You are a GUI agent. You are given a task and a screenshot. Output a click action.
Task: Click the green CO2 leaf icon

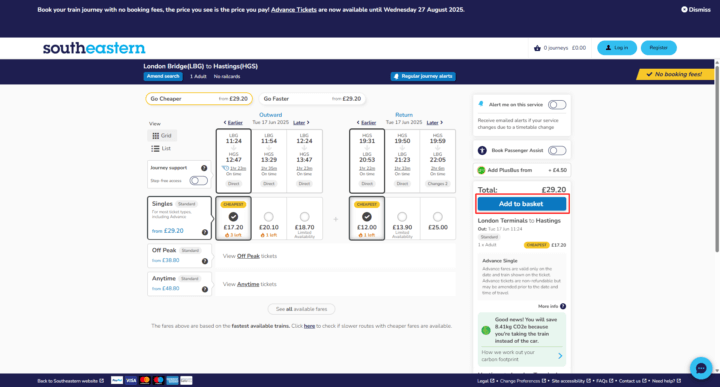pos(486,330)
